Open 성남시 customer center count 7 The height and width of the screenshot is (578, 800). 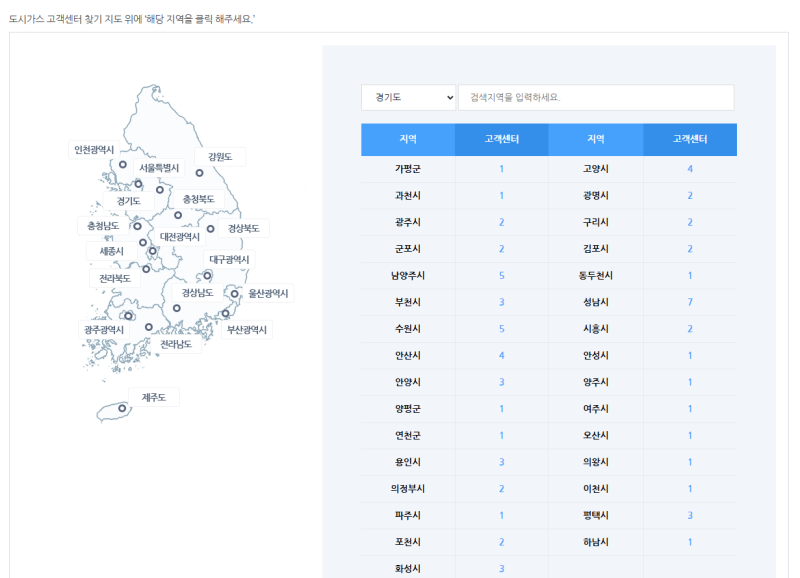point(690,302)
